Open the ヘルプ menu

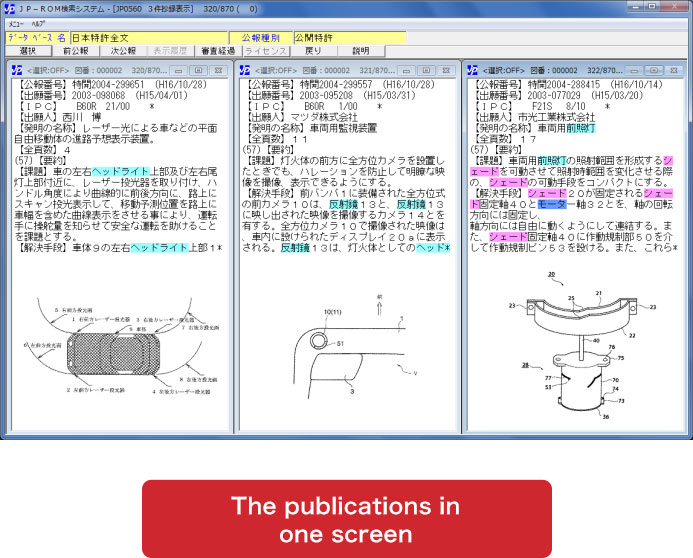pos(38,22)
